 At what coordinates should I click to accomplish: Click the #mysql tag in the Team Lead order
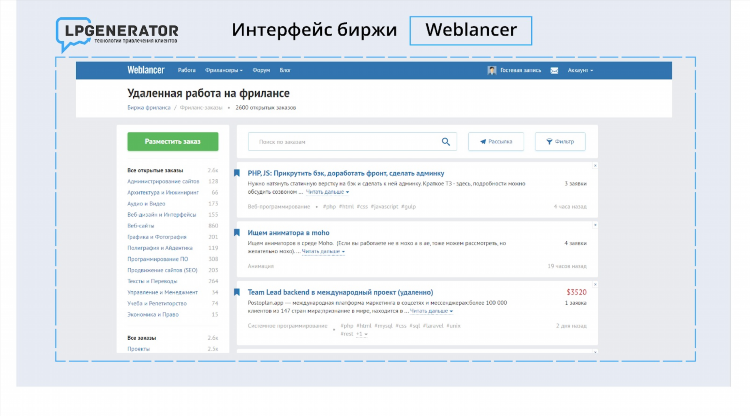(x=384, y=326)
